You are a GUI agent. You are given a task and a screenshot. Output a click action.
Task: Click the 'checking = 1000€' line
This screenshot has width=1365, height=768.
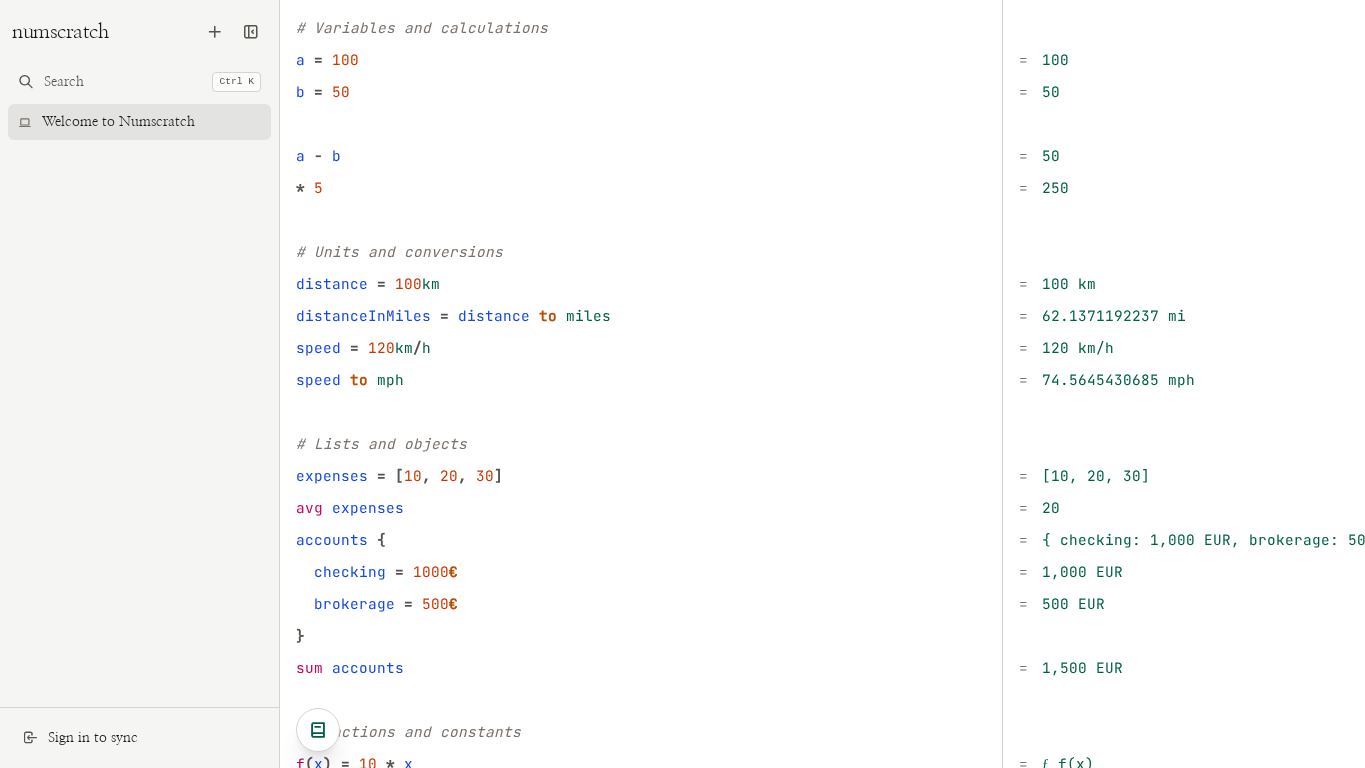[x=386, y=572]
